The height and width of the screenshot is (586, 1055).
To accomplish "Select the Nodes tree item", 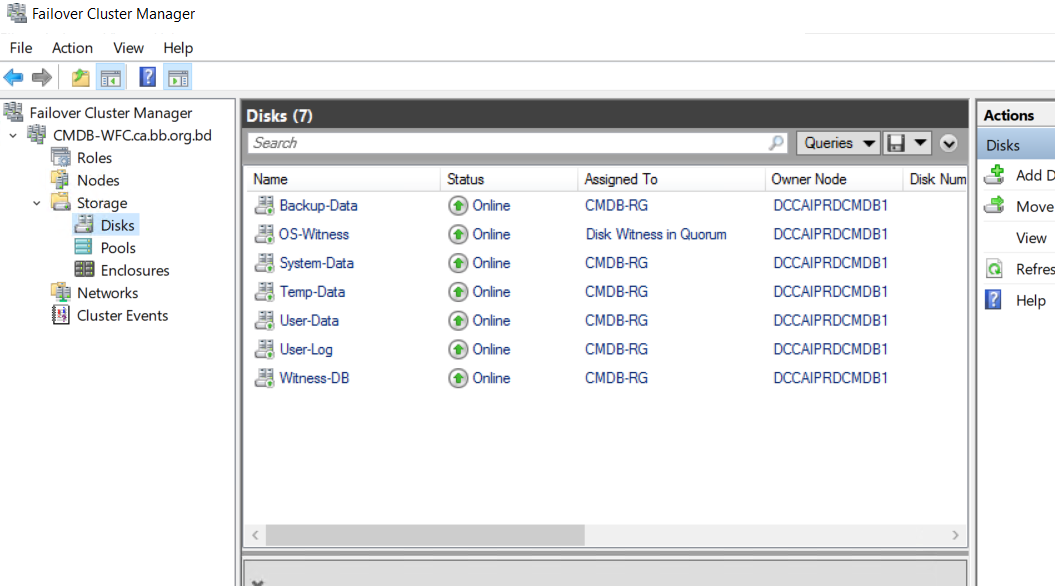I will pyautogui.click(x=98, y=180).
